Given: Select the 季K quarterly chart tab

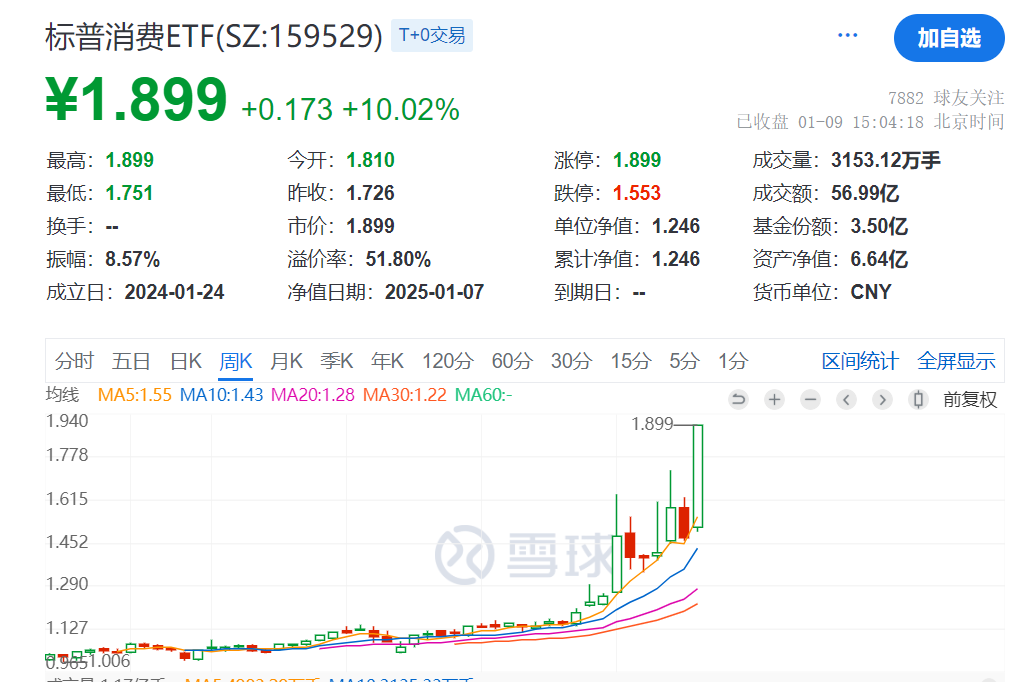Looking at the screenshot, I should coord(337,361).
